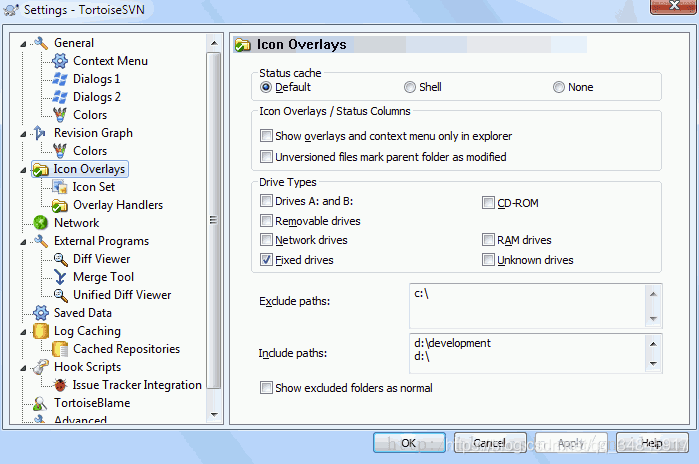
Task: Click the Dialogs 1 windows icon
Action: (x=60, y=79)
